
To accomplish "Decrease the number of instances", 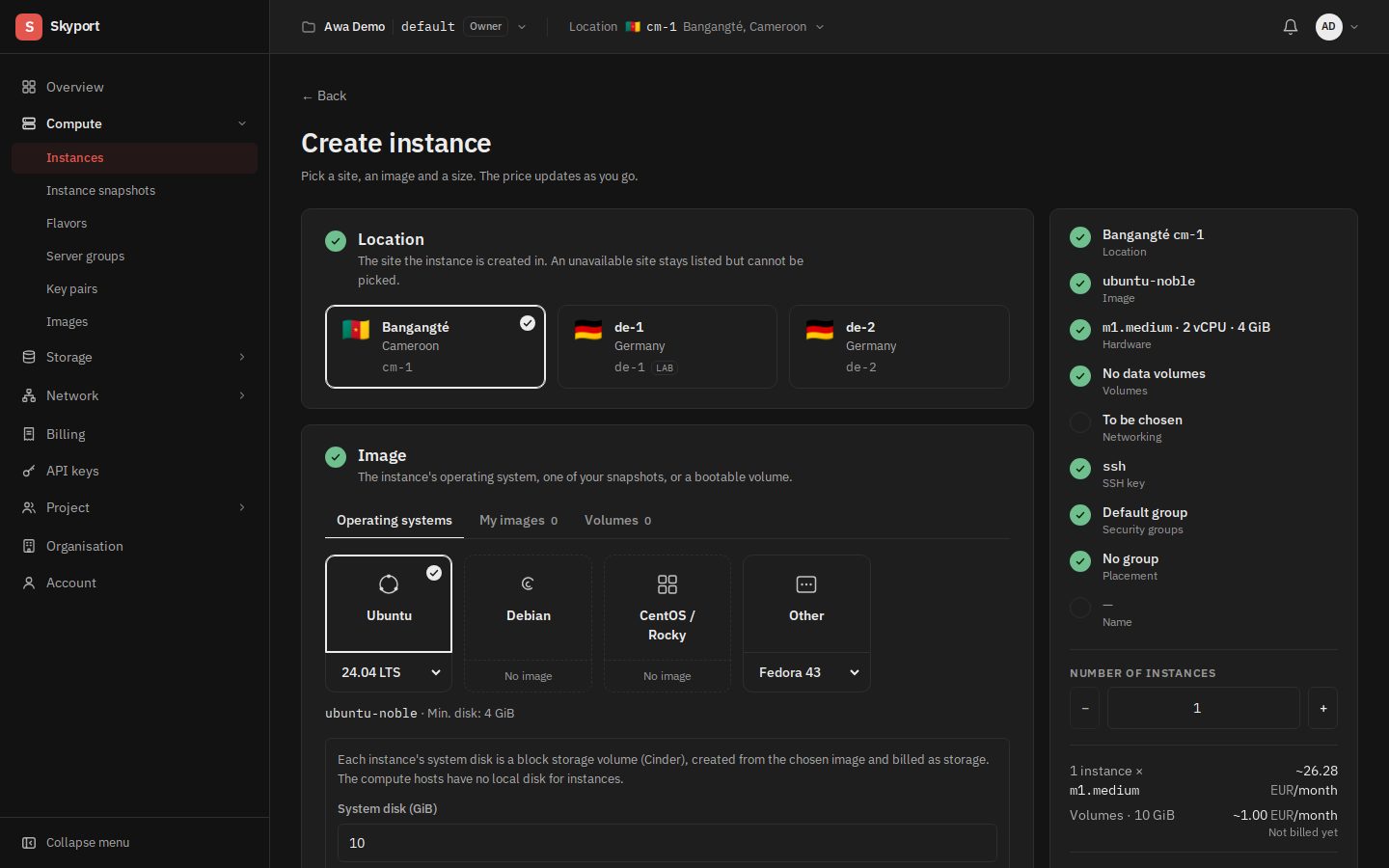I will coord(1084,709).
